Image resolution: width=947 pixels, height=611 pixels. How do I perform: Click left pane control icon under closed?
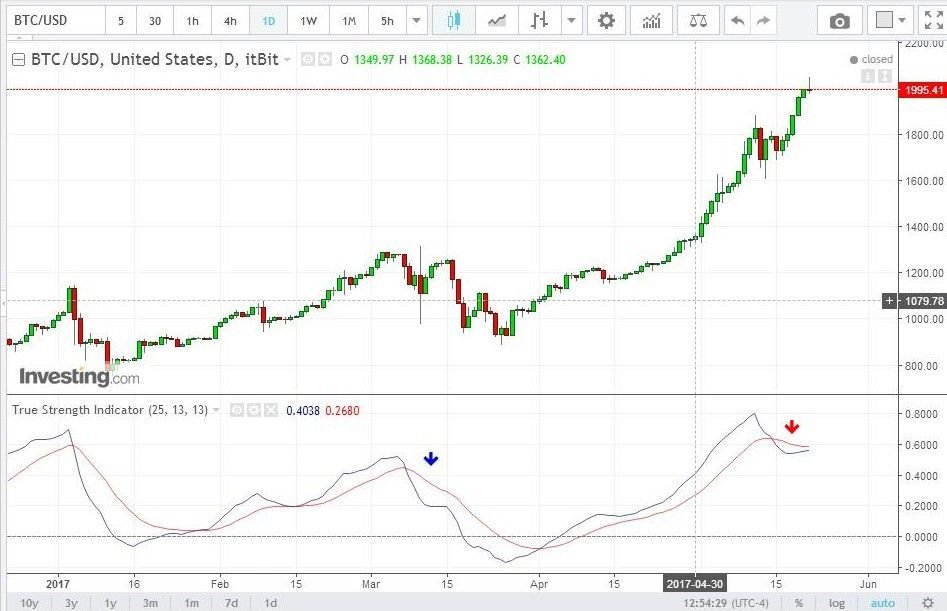(x=868, y=76)
